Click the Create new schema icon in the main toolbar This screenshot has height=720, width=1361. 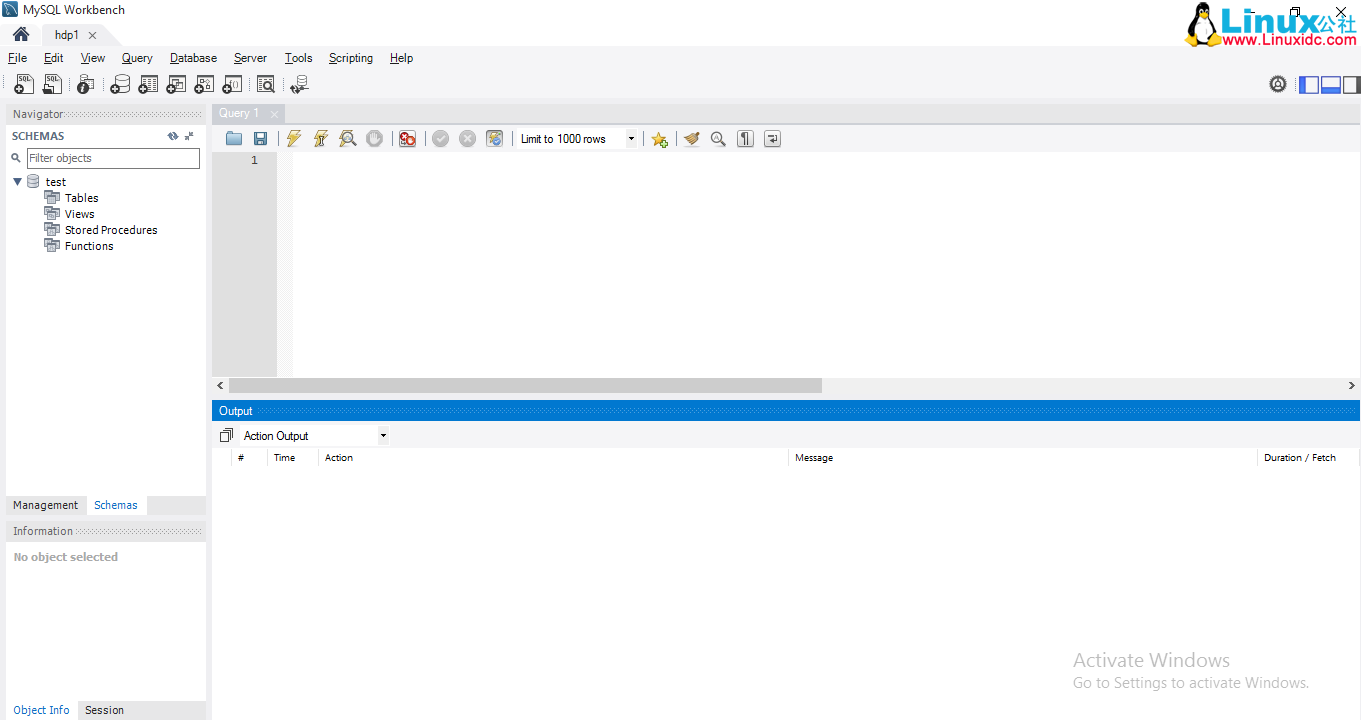coord(120,85)
